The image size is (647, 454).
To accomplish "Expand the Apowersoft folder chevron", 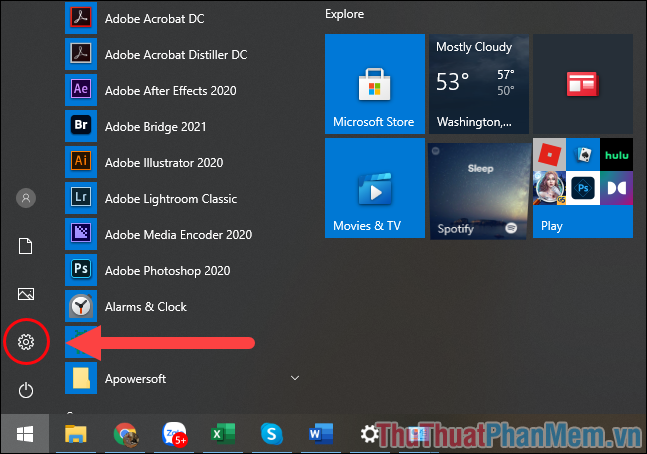I will coord(295,378).
